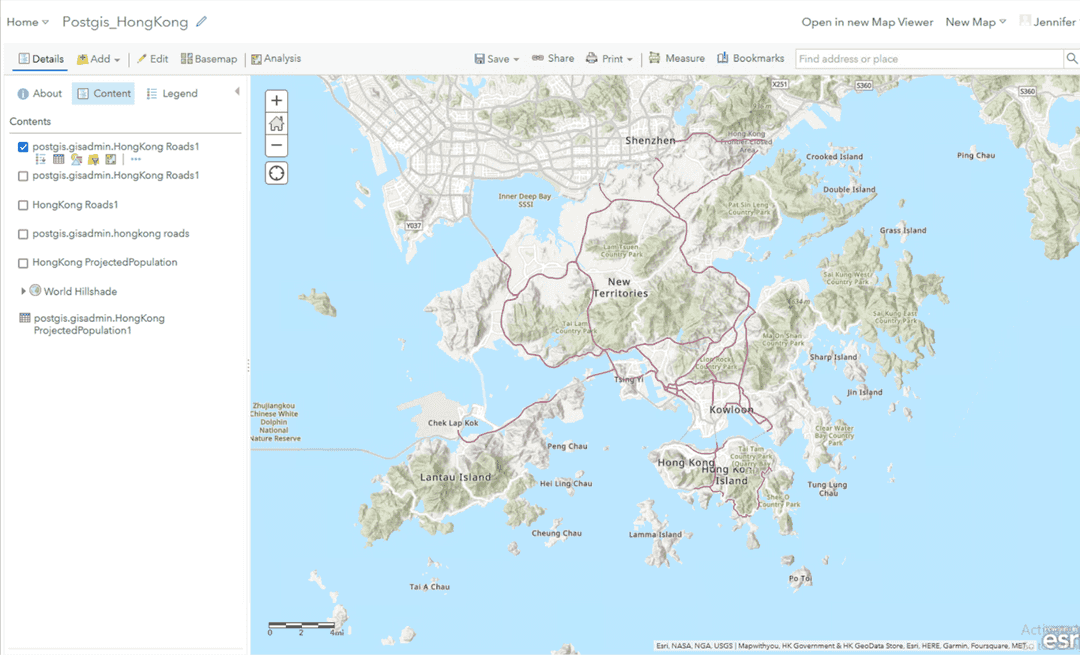The image size is (1080, 658).
Task: Click the Default Extent home icon
Action: click(275, 123)
